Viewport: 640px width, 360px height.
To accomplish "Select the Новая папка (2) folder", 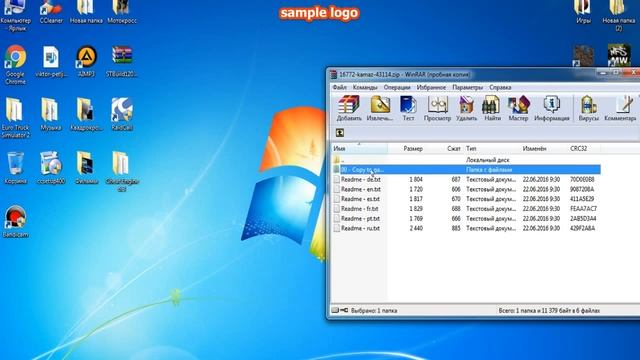I will click(x=619, y=16).
